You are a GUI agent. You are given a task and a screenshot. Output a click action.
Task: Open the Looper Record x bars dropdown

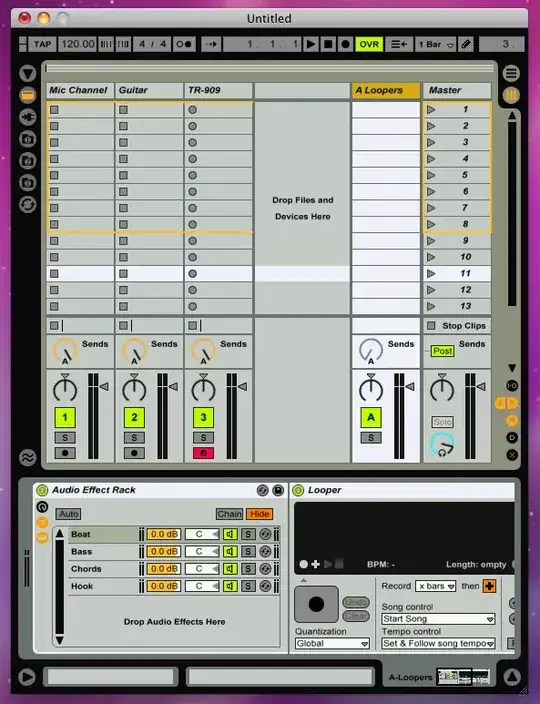click(x=436, y=586)
